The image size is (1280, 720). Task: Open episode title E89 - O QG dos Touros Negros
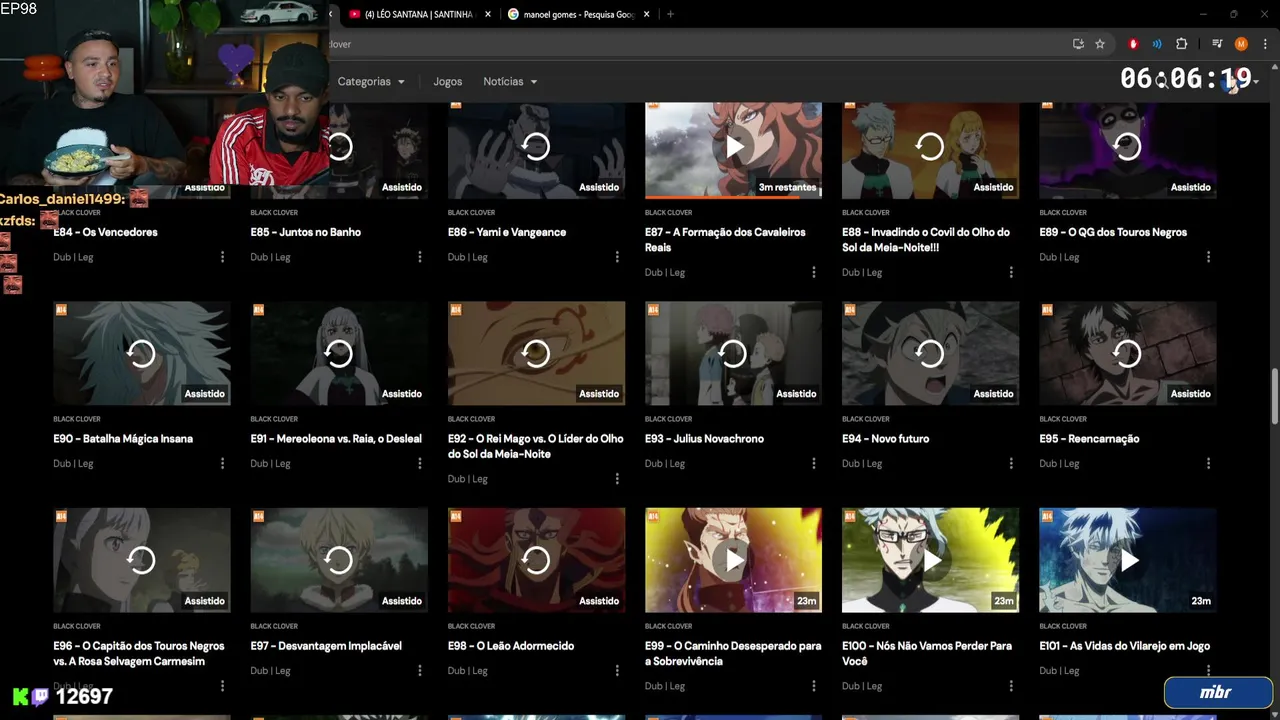point(1113,232)
